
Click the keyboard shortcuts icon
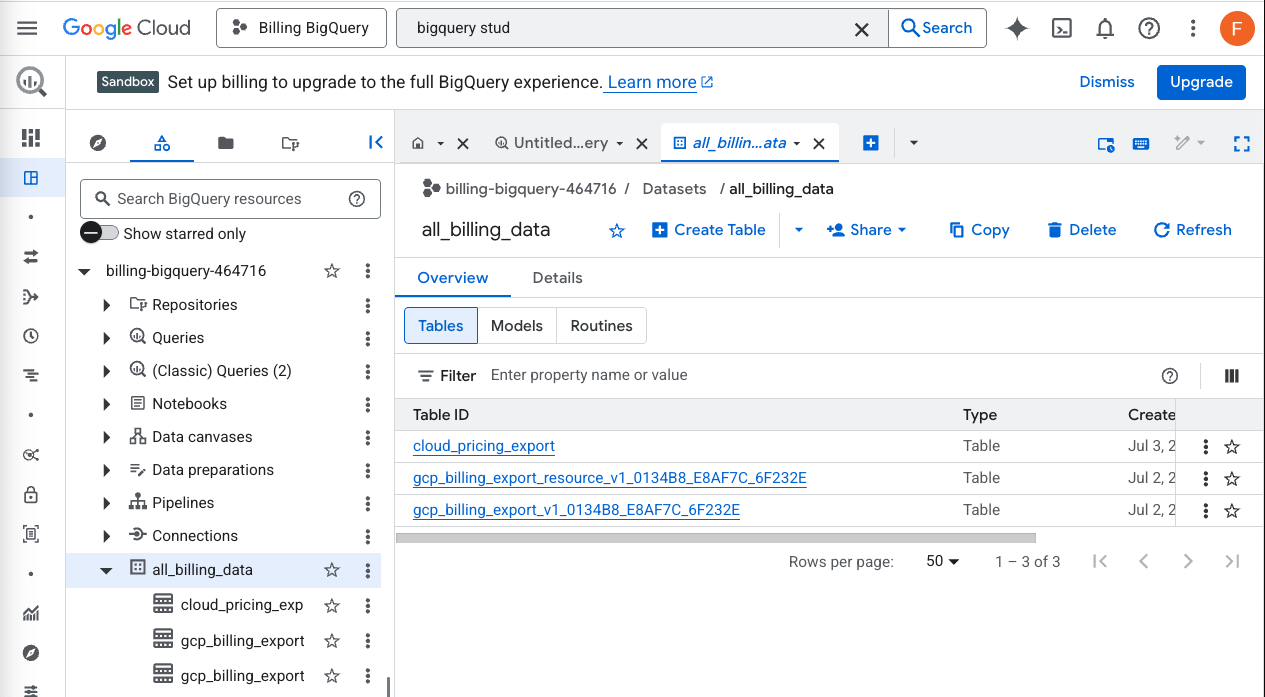click(x=1141, y=143)
